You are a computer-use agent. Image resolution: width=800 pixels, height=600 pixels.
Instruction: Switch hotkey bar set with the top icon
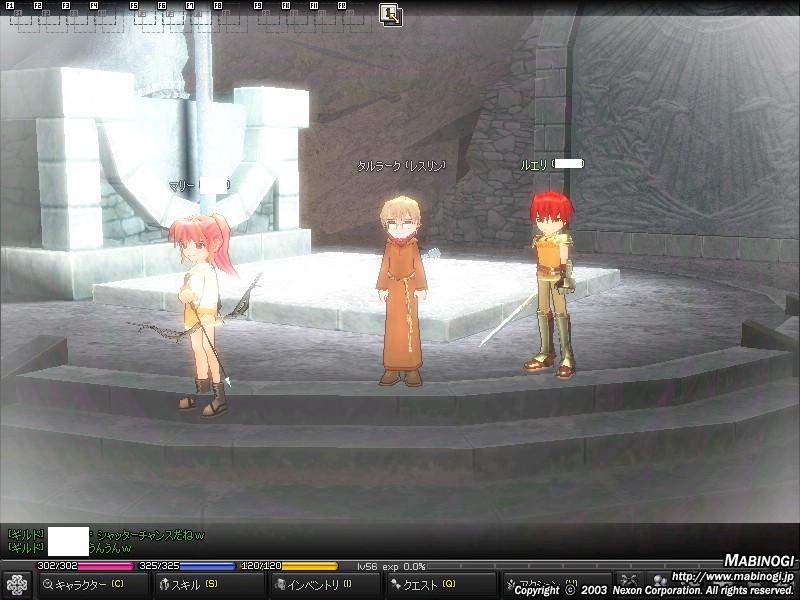coord(391,14)
